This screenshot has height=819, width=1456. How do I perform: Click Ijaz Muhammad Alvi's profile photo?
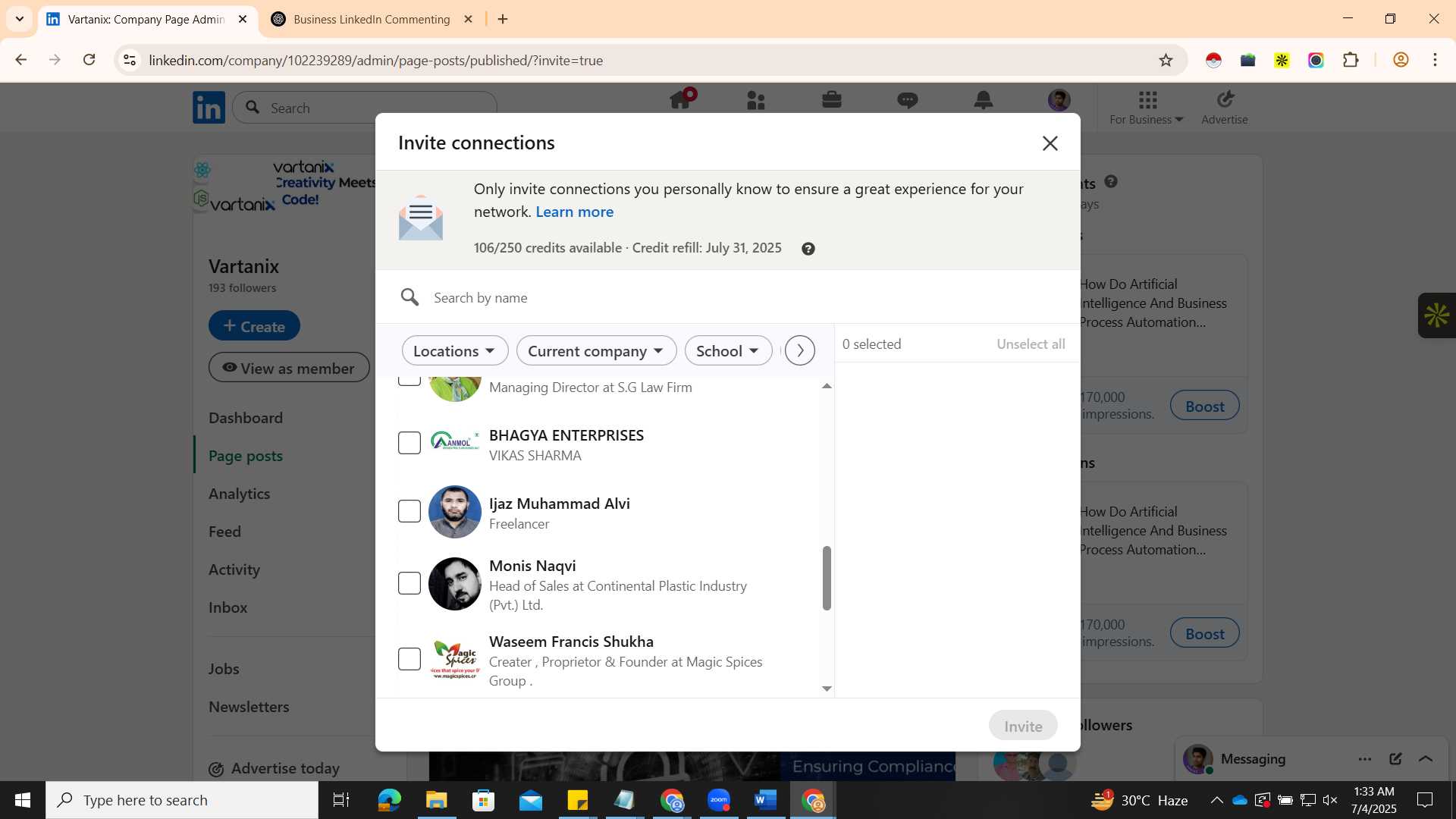click(x=455, y=512)
